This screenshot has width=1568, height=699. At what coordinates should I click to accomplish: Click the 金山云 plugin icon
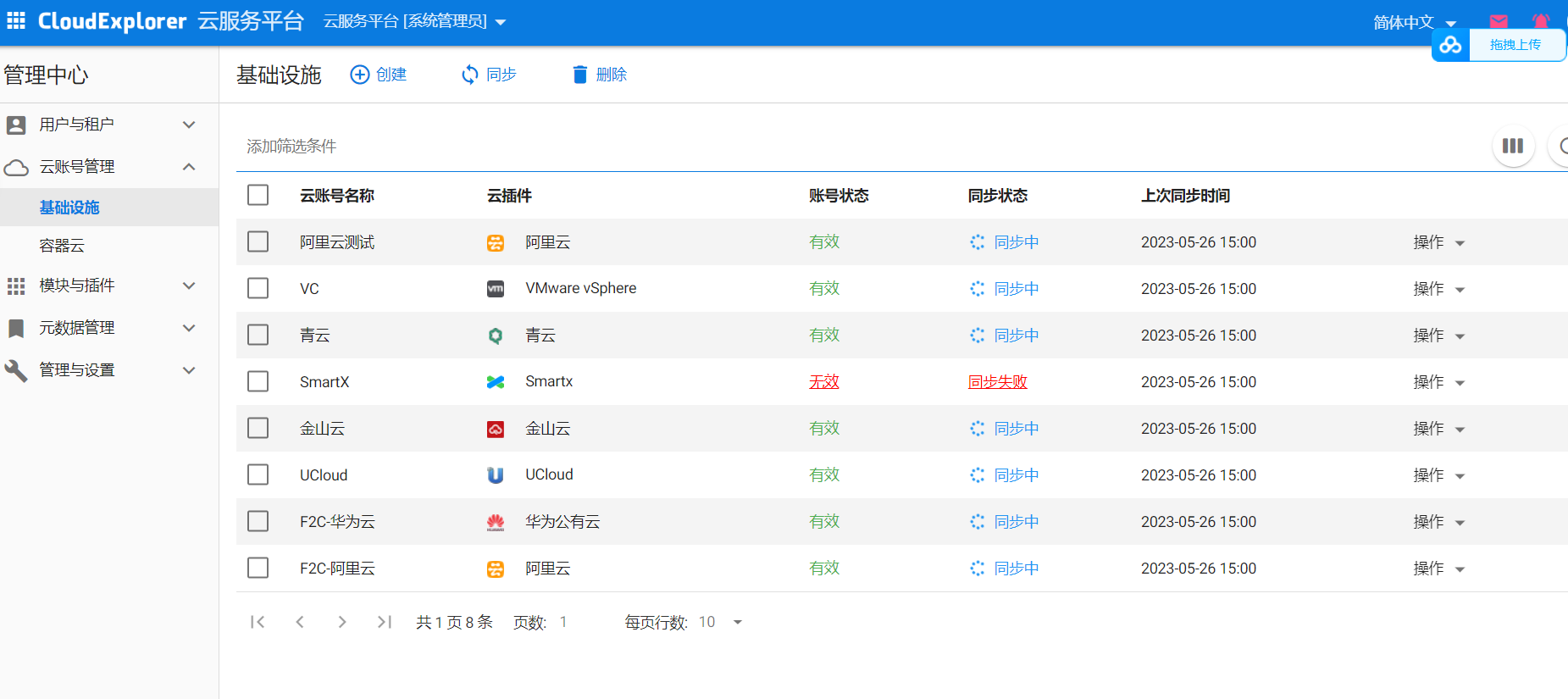(496, 429)
